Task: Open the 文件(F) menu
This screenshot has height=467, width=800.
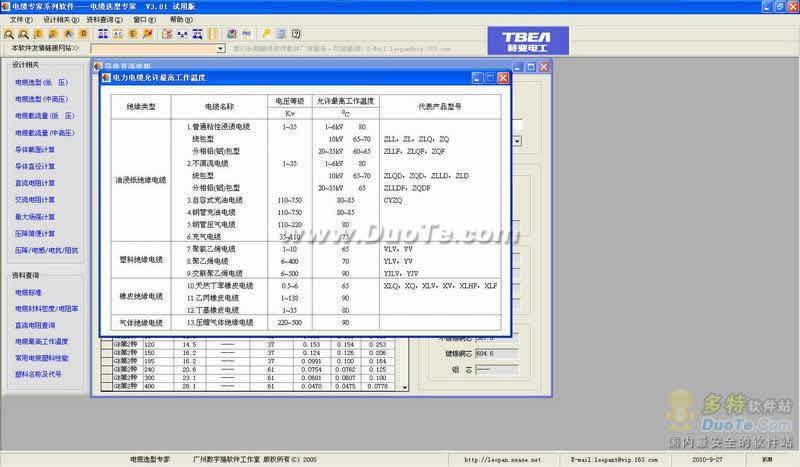Action: click(20, 19)
